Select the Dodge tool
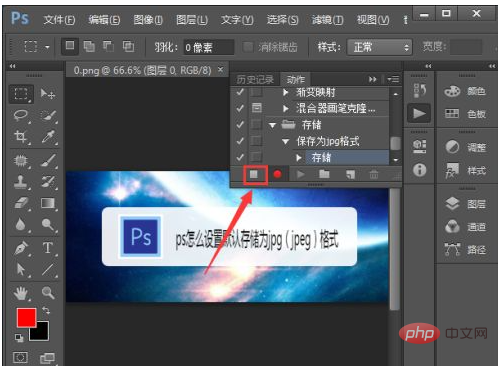This screenshot has width=498, height=366. tap(48, 224)
